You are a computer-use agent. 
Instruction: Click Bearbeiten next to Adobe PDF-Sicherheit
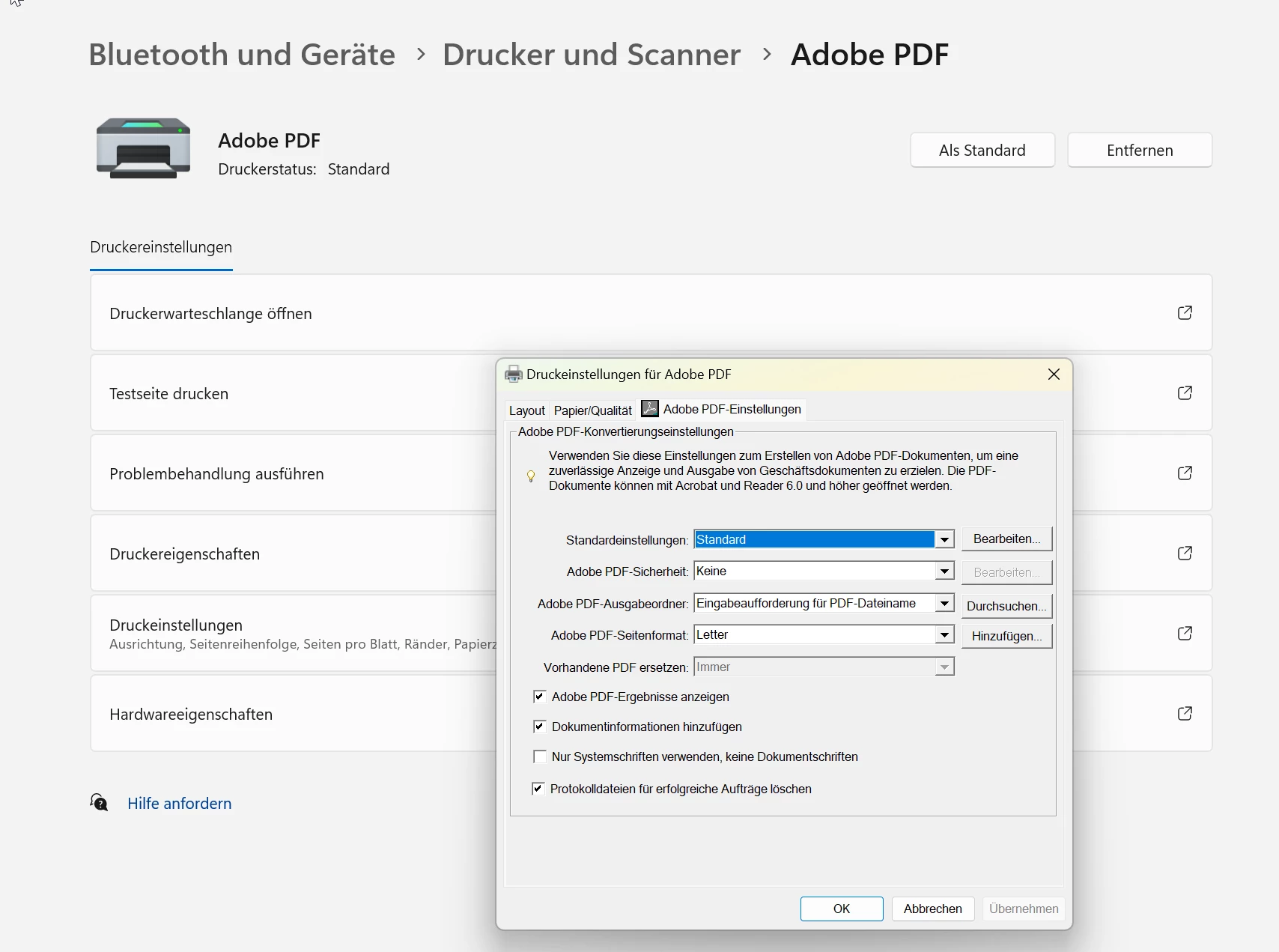point(1007,572)
